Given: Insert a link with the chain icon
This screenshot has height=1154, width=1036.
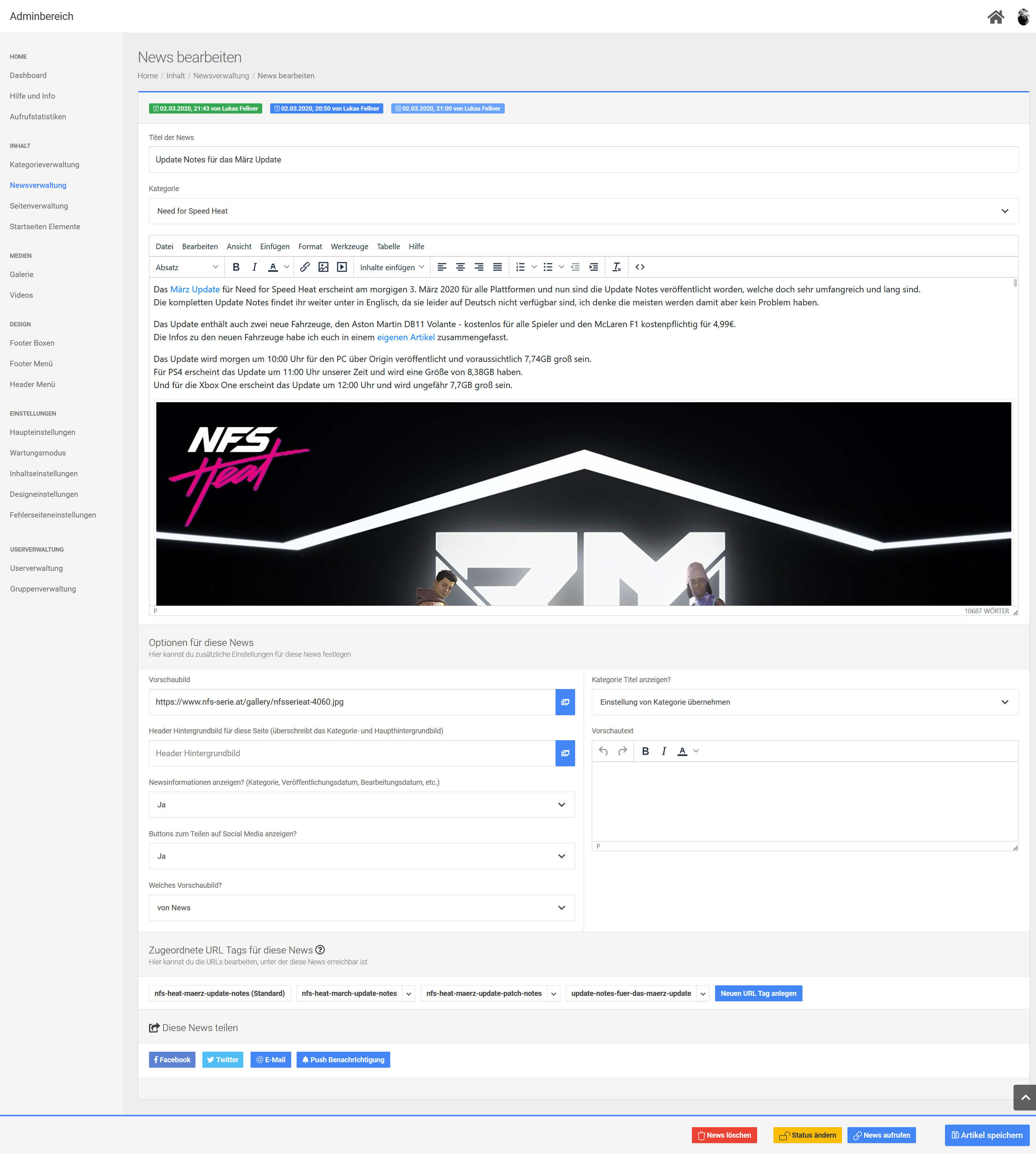Looking at the screenshot, I should point(305,267).
